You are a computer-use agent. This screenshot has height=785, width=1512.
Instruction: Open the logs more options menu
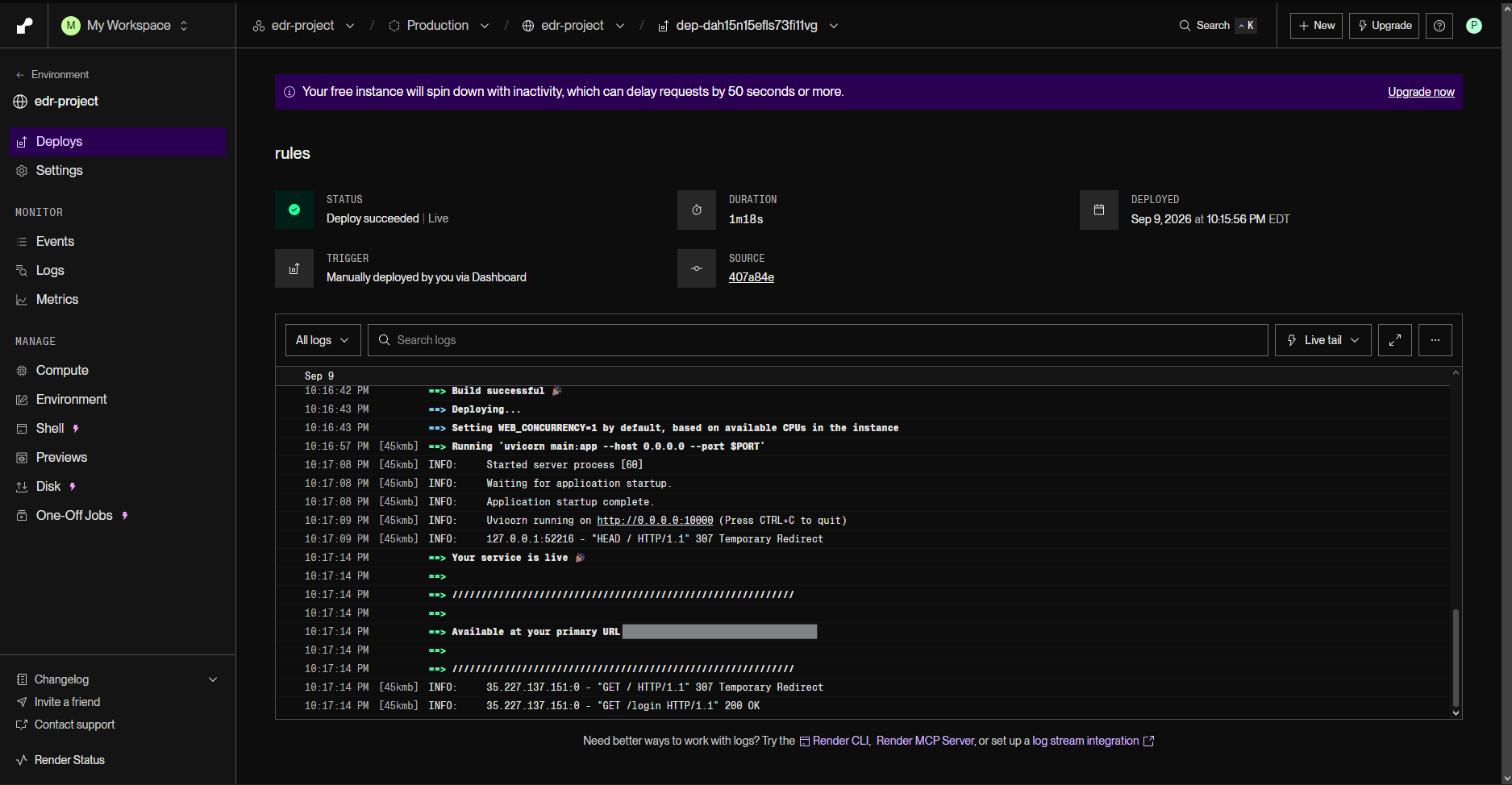[1435, 340]
